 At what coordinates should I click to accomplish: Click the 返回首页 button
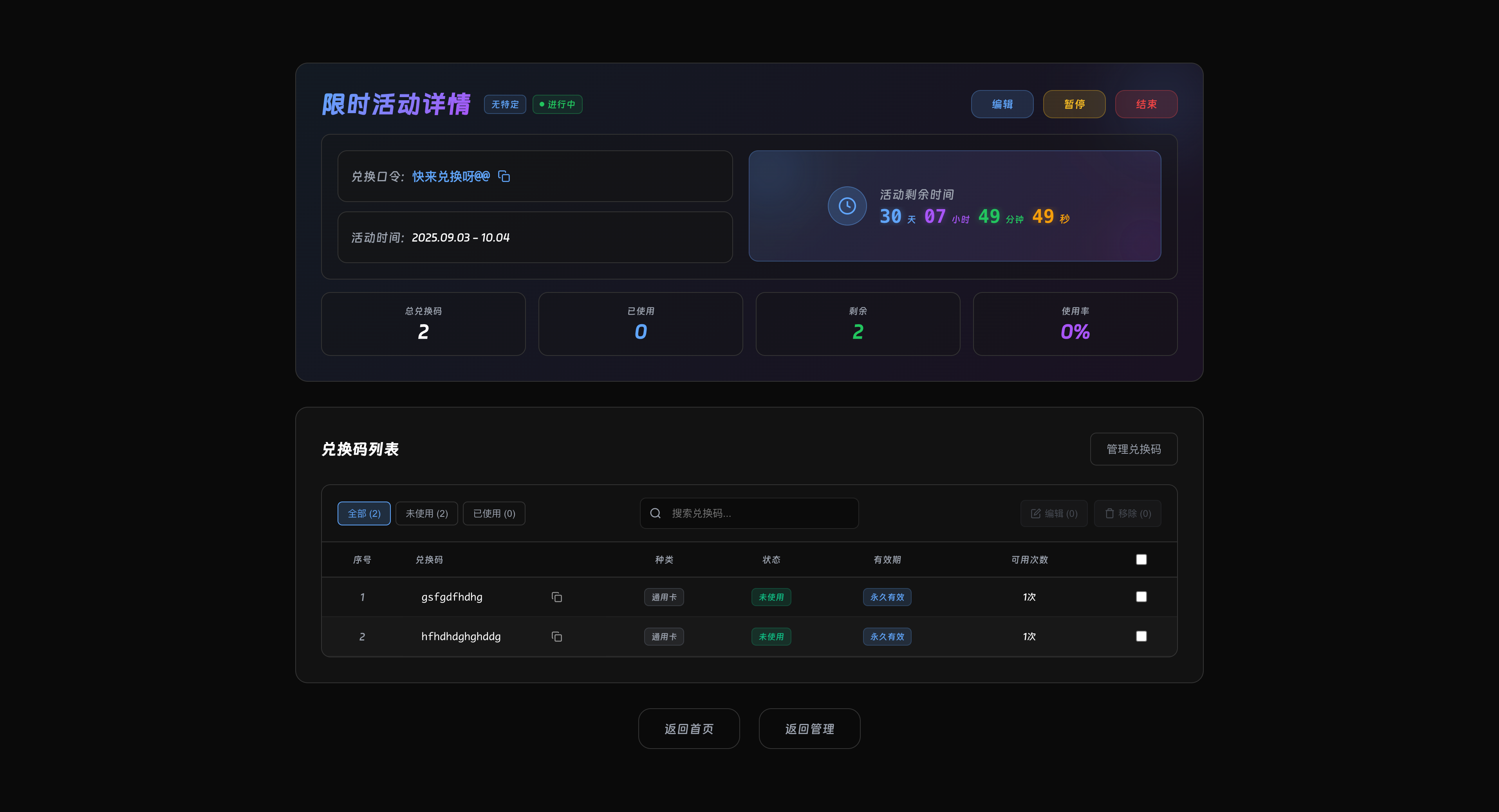688,729
